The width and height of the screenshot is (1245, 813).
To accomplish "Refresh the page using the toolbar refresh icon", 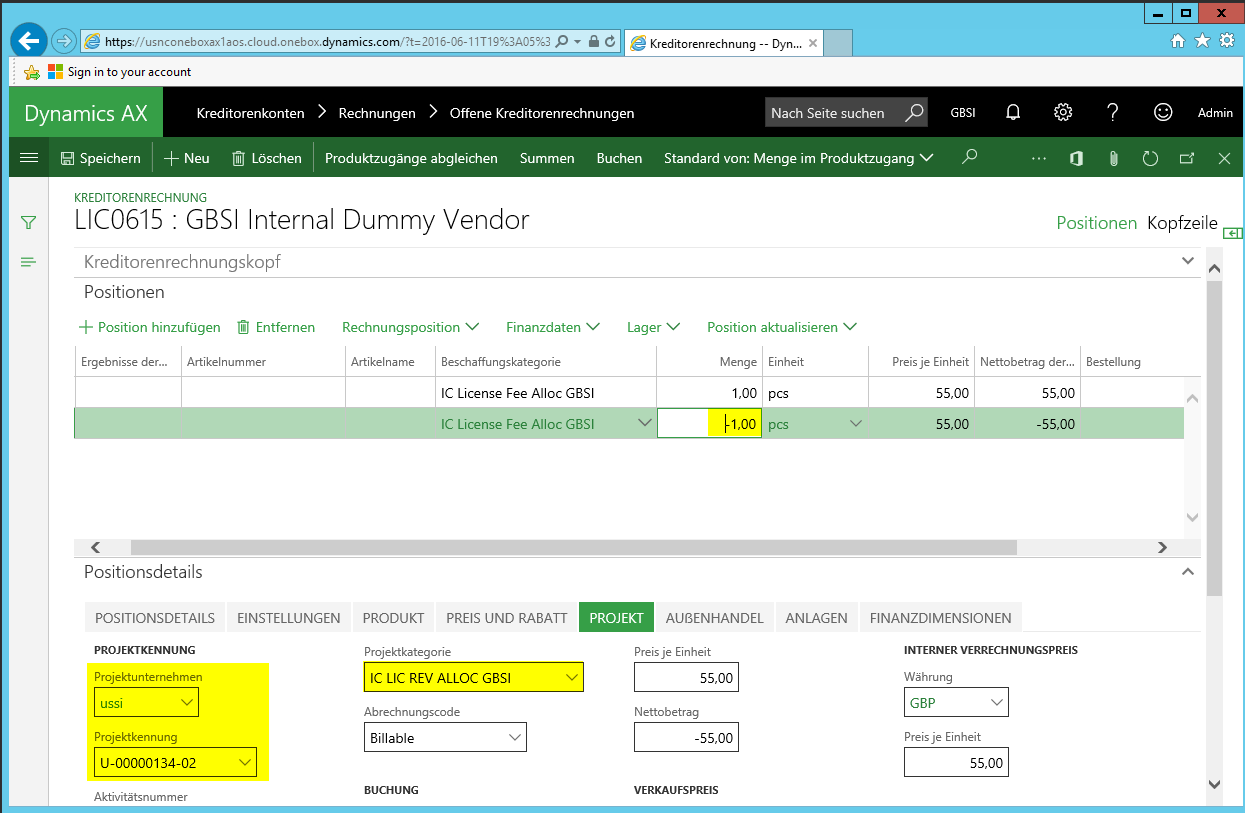I will 1150,158.
